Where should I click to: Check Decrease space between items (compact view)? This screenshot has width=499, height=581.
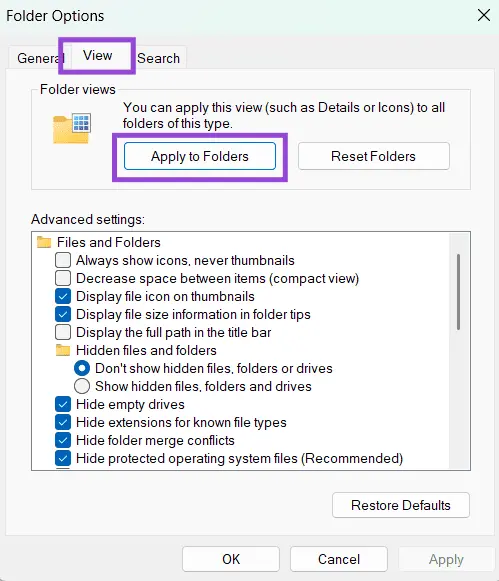pyautogui.click(x=63, y=278)
